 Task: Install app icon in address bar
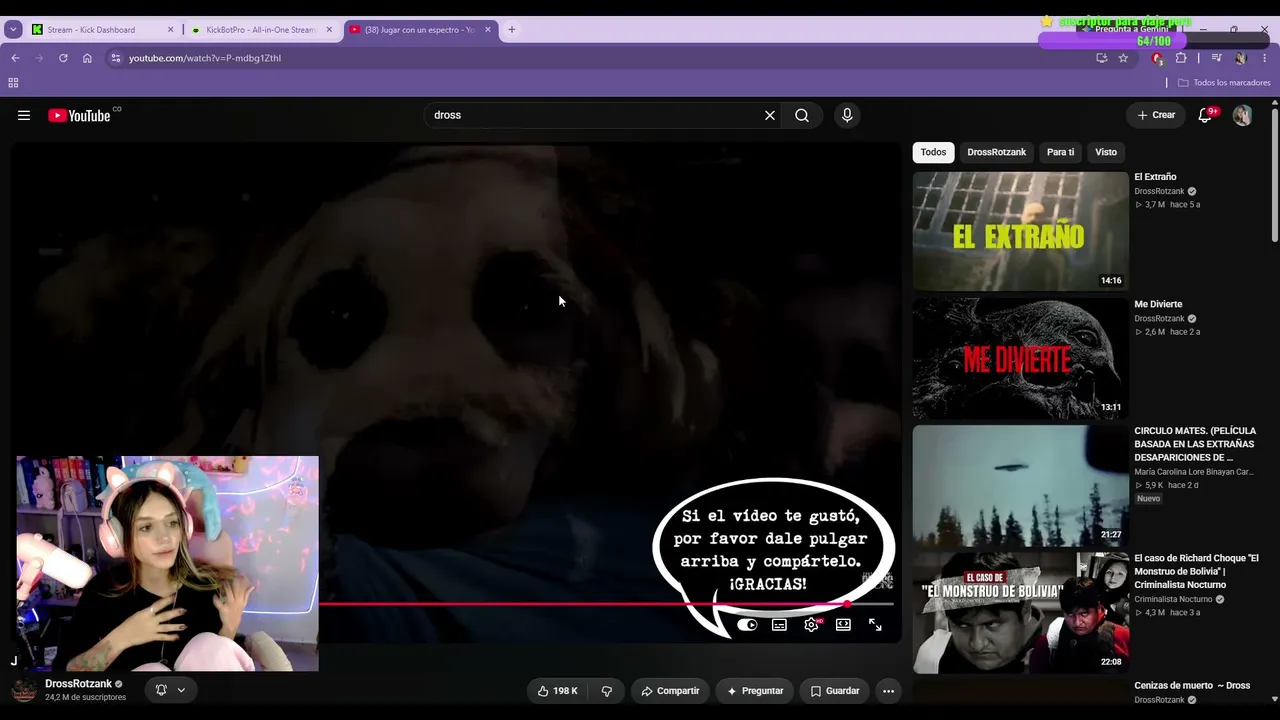coord(1102,58)
